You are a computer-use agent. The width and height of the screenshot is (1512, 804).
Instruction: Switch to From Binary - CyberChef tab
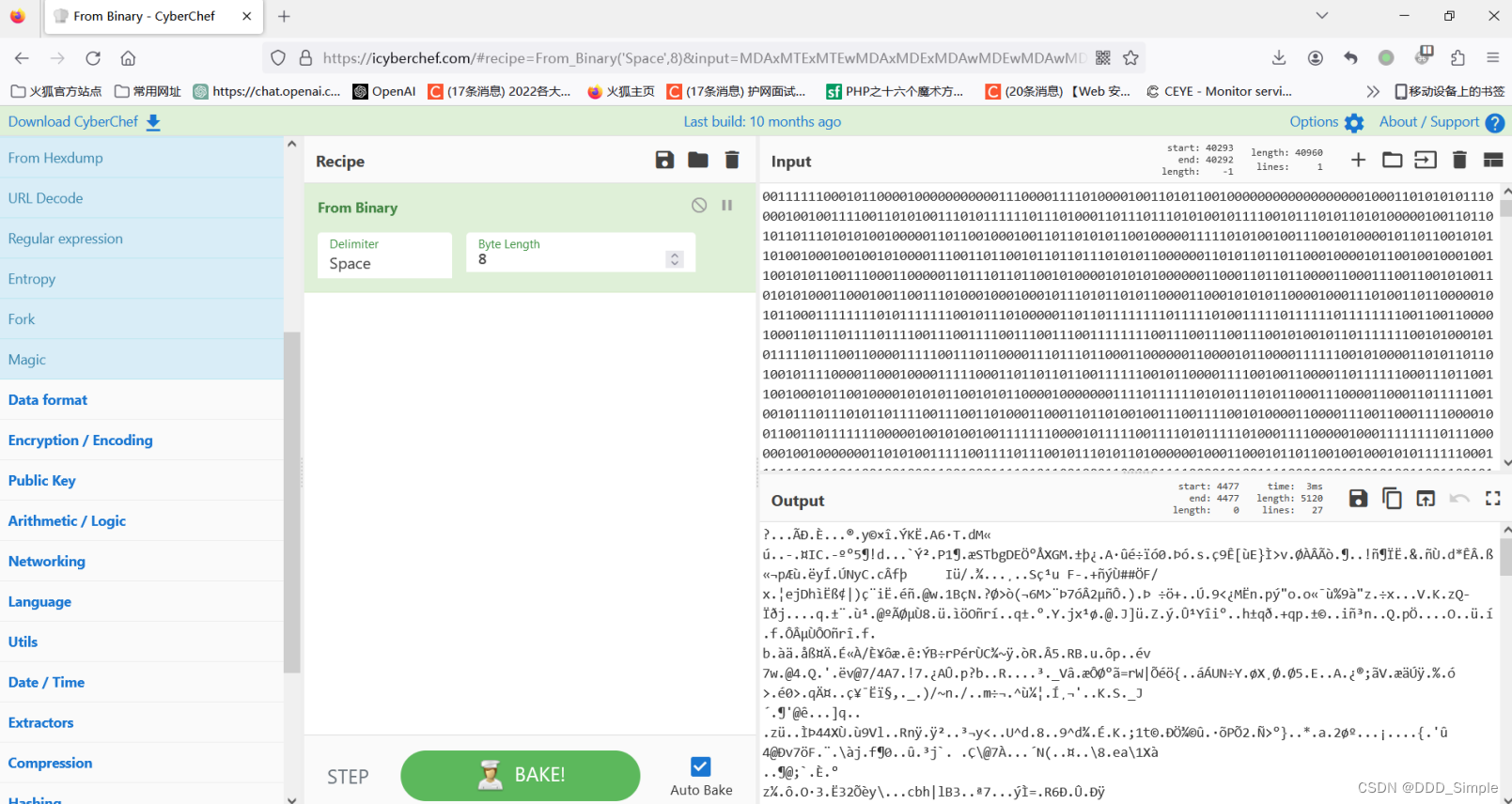pos(153,16)
